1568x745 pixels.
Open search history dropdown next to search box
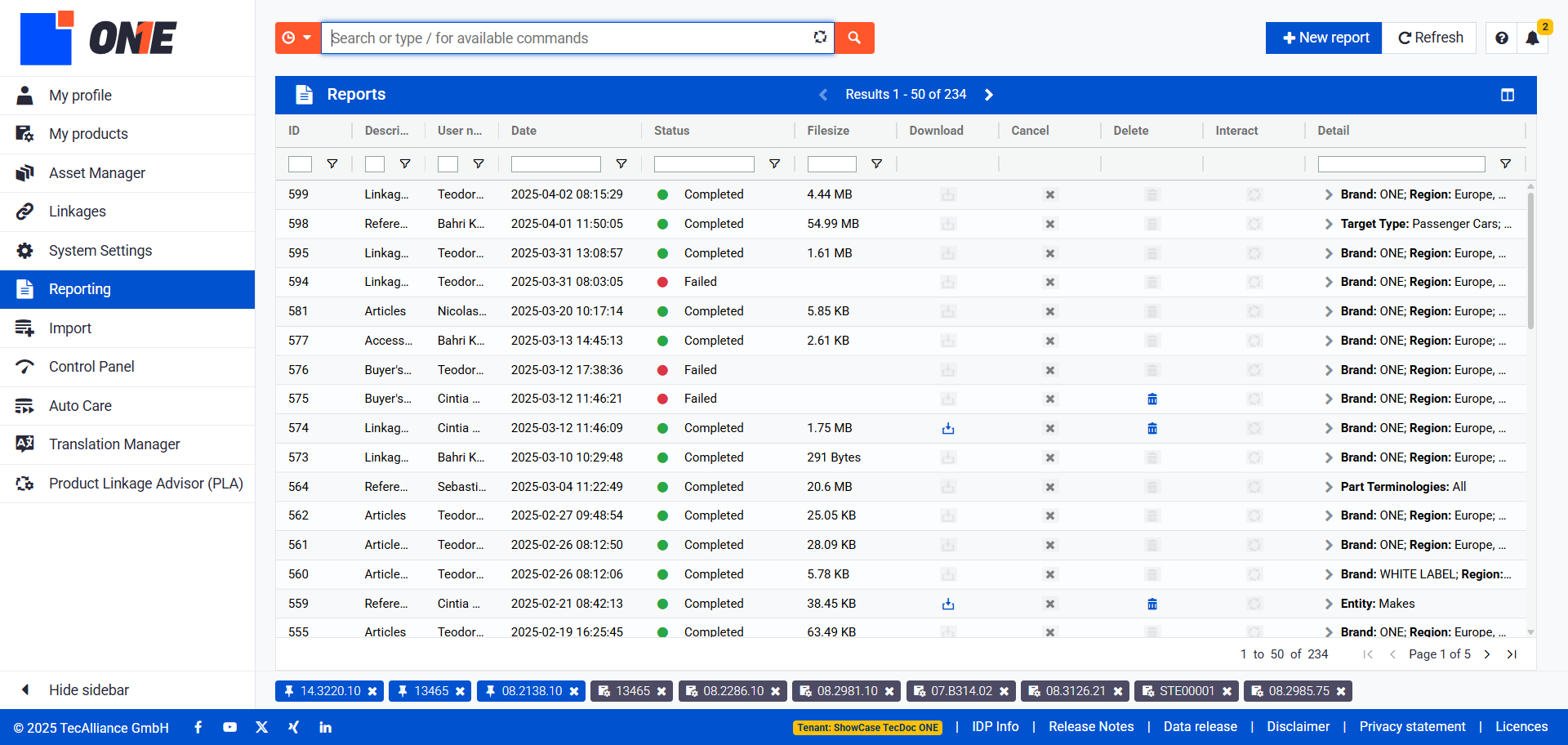click(297, 38)
